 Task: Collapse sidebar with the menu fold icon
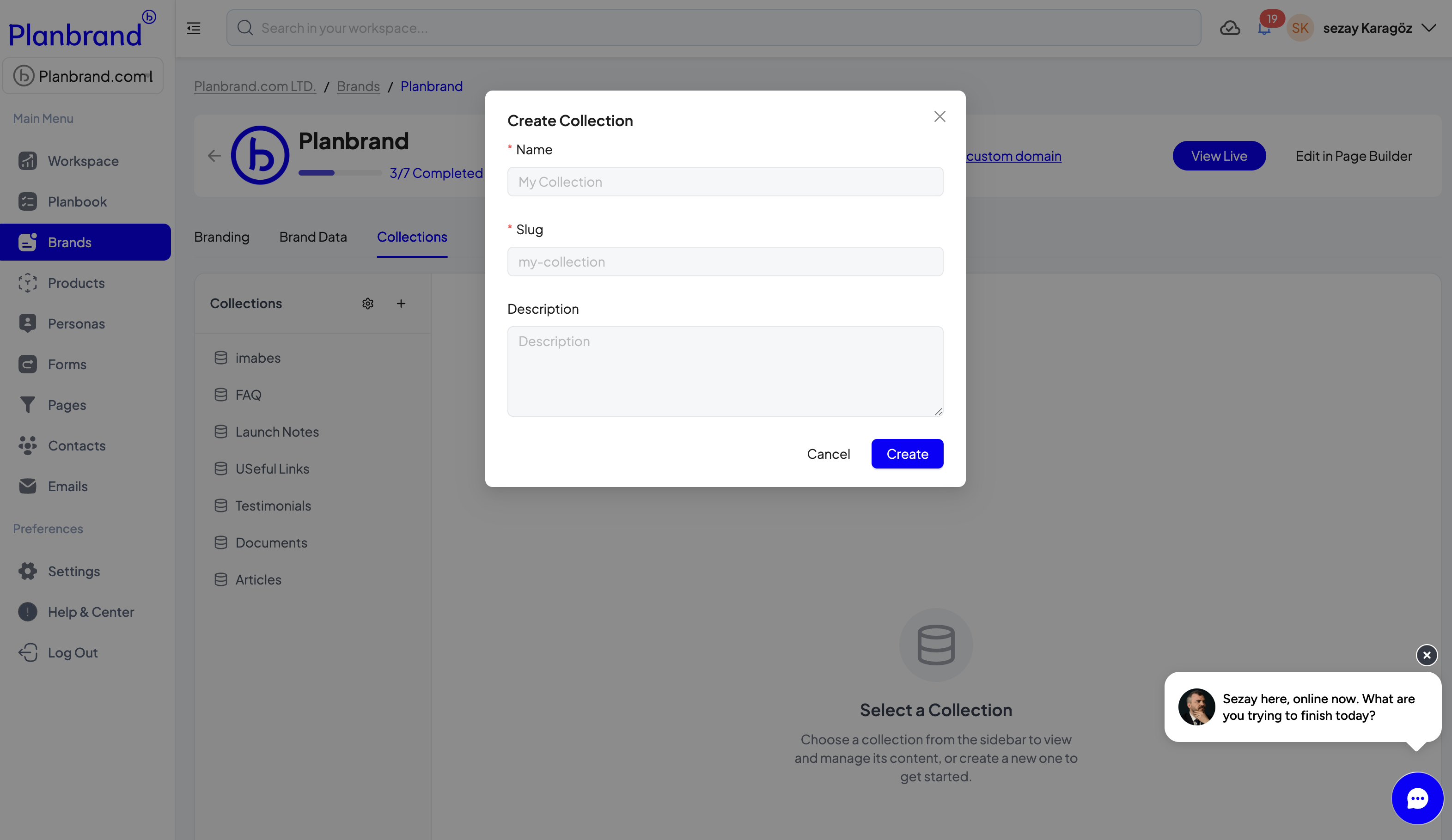pos(194,28)
